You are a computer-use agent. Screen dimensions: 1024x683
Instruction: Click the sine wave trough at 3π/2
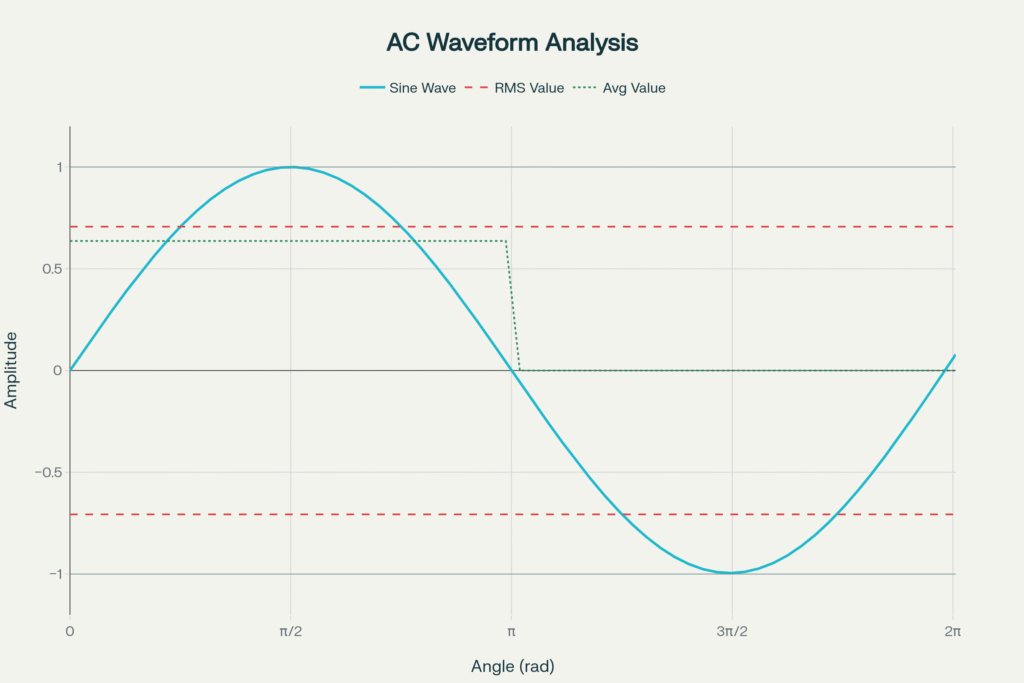(x=732, y=573)
